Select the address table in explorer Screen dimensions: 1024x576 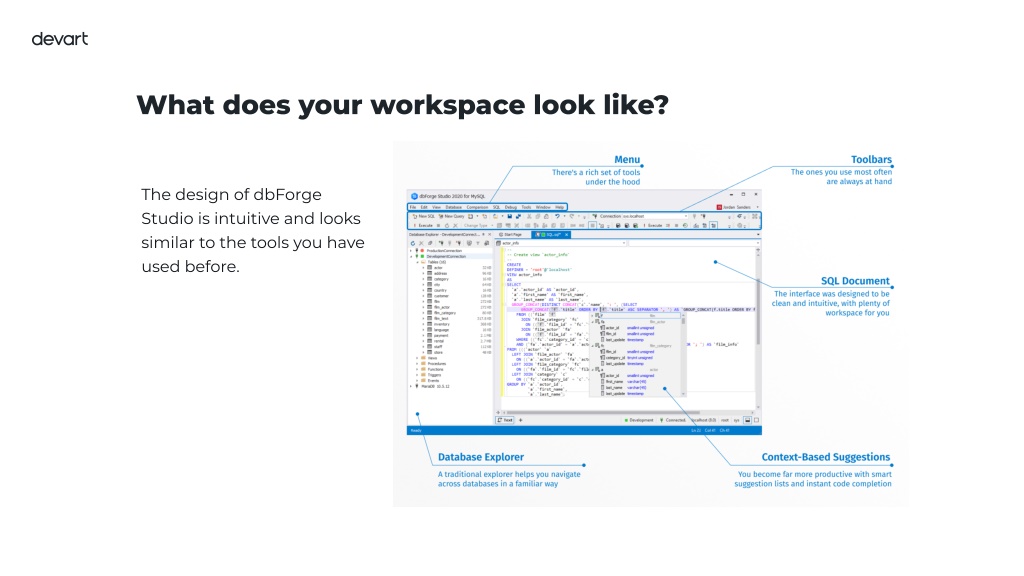(x=440, y=274)
